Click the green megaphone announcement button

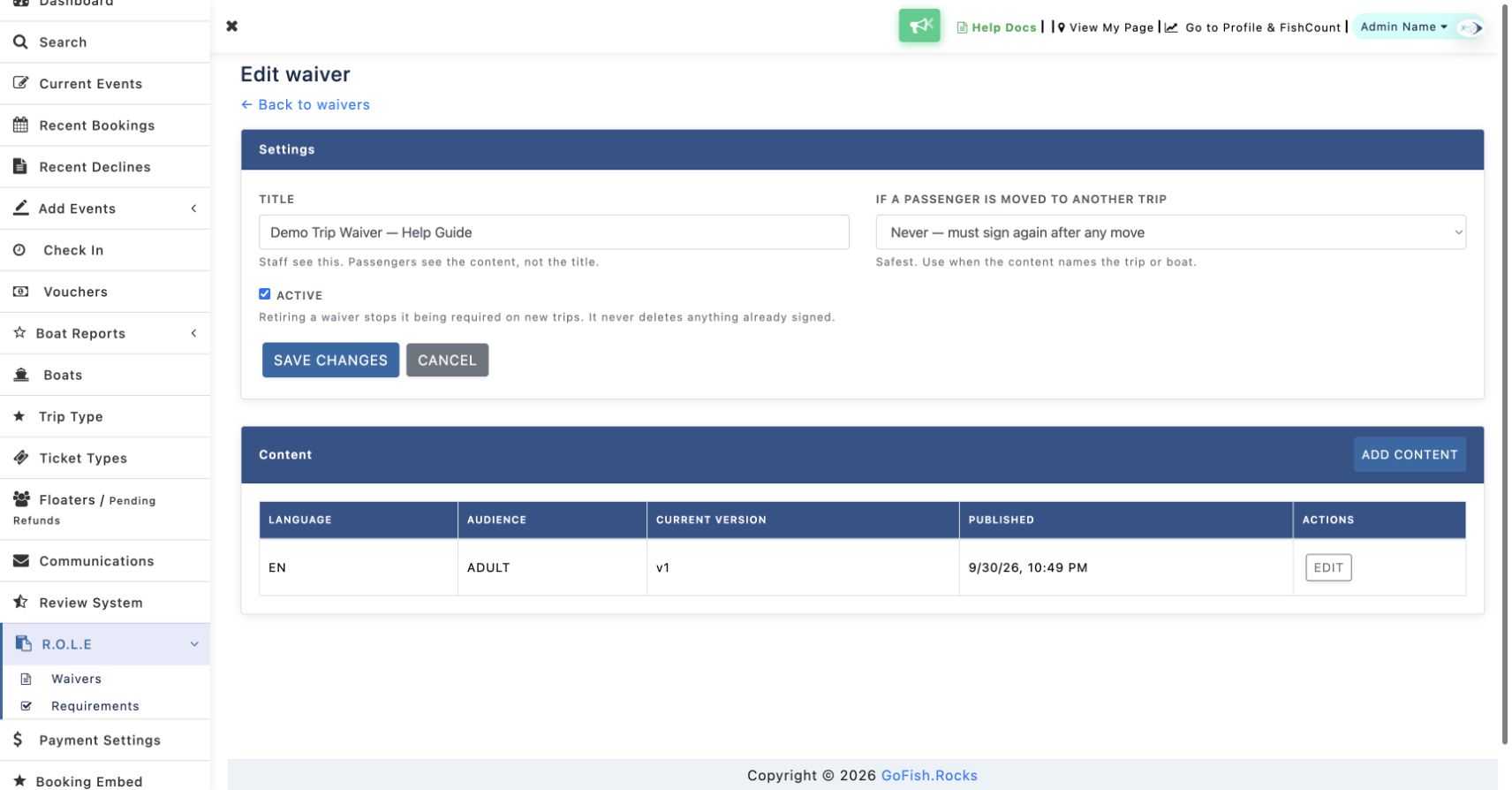point(919,26)
